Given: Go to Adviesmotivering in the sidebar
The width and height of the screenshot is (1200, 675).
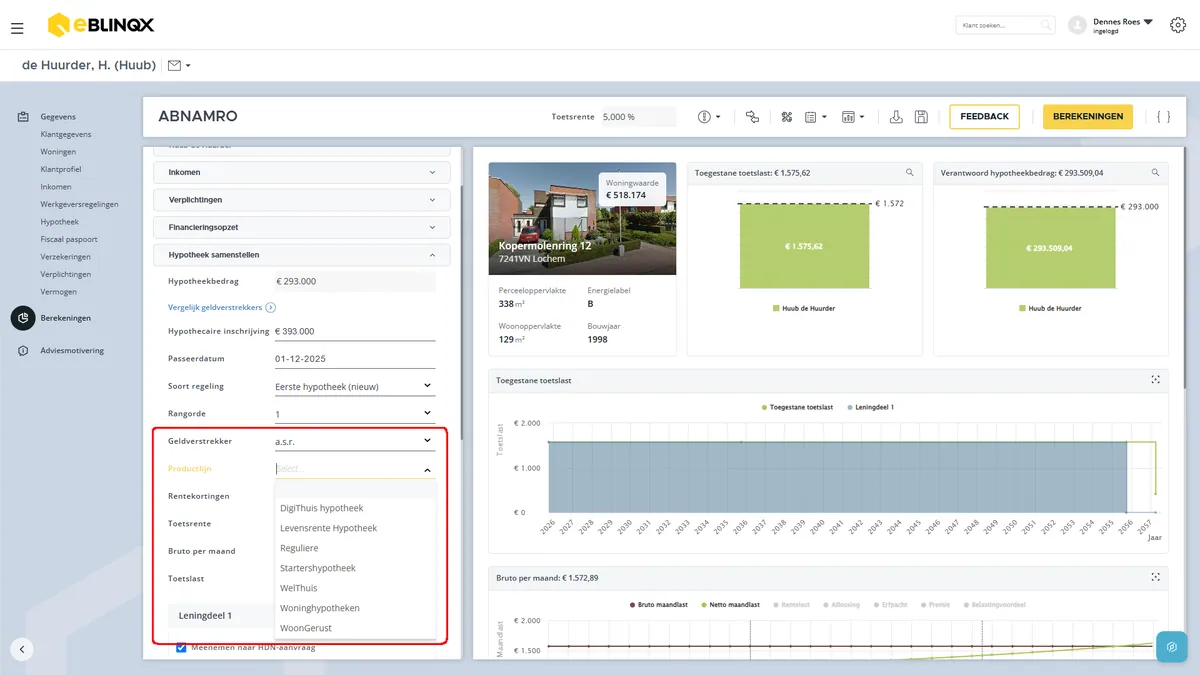Looking at the screenshot, I should pyautogui.click(x=72, y=351).
